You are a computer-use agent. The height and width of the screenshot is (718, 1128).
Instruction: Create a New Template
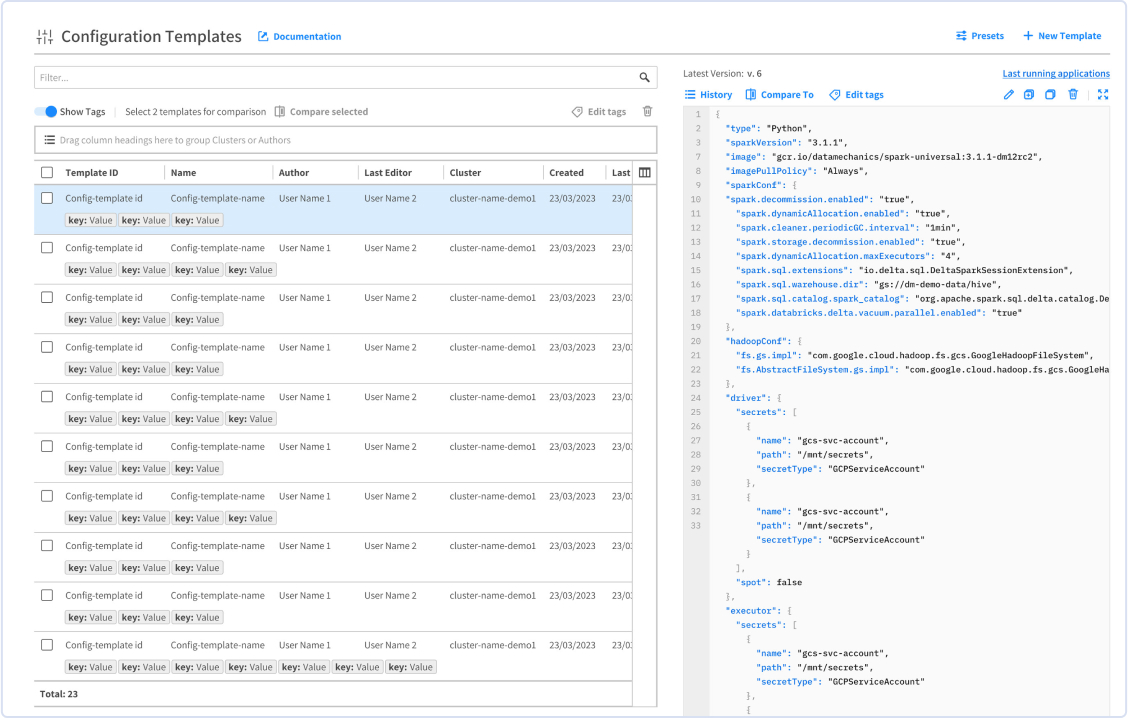tap(1062, 36)
